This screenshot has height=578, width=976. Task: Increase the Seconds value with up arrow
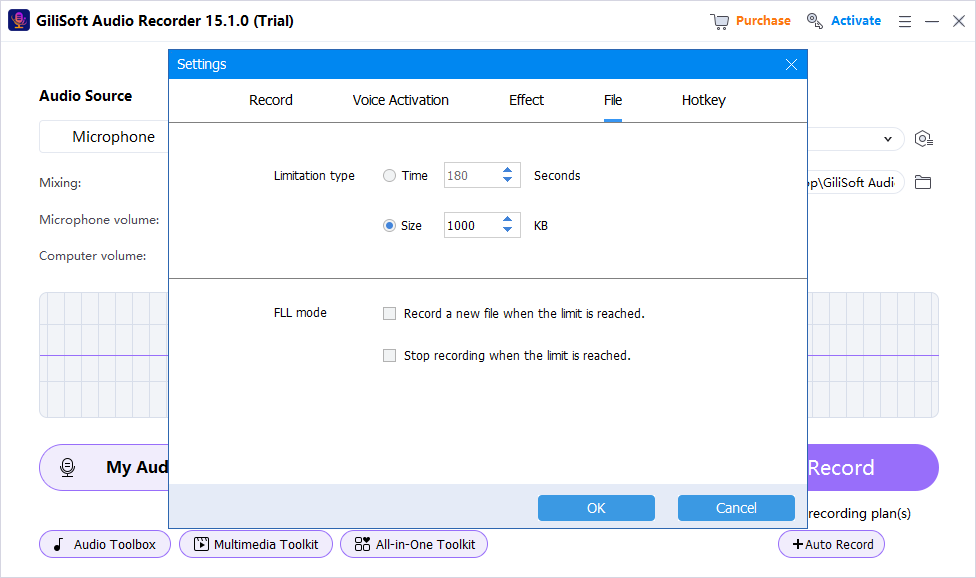coord(507,170)
